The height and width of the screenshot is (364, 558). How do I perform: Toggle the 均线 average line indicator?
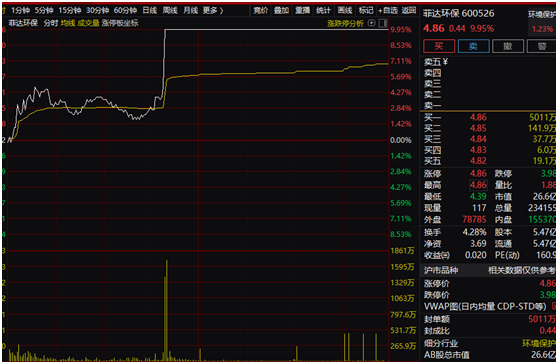coord(68,23)
